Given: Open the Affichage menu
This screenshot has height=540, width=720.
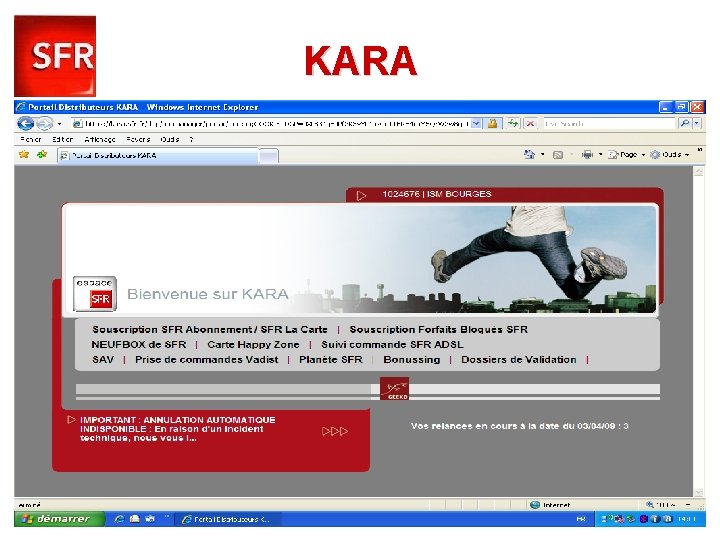Looking at the screenshot, I should point(100,139).
